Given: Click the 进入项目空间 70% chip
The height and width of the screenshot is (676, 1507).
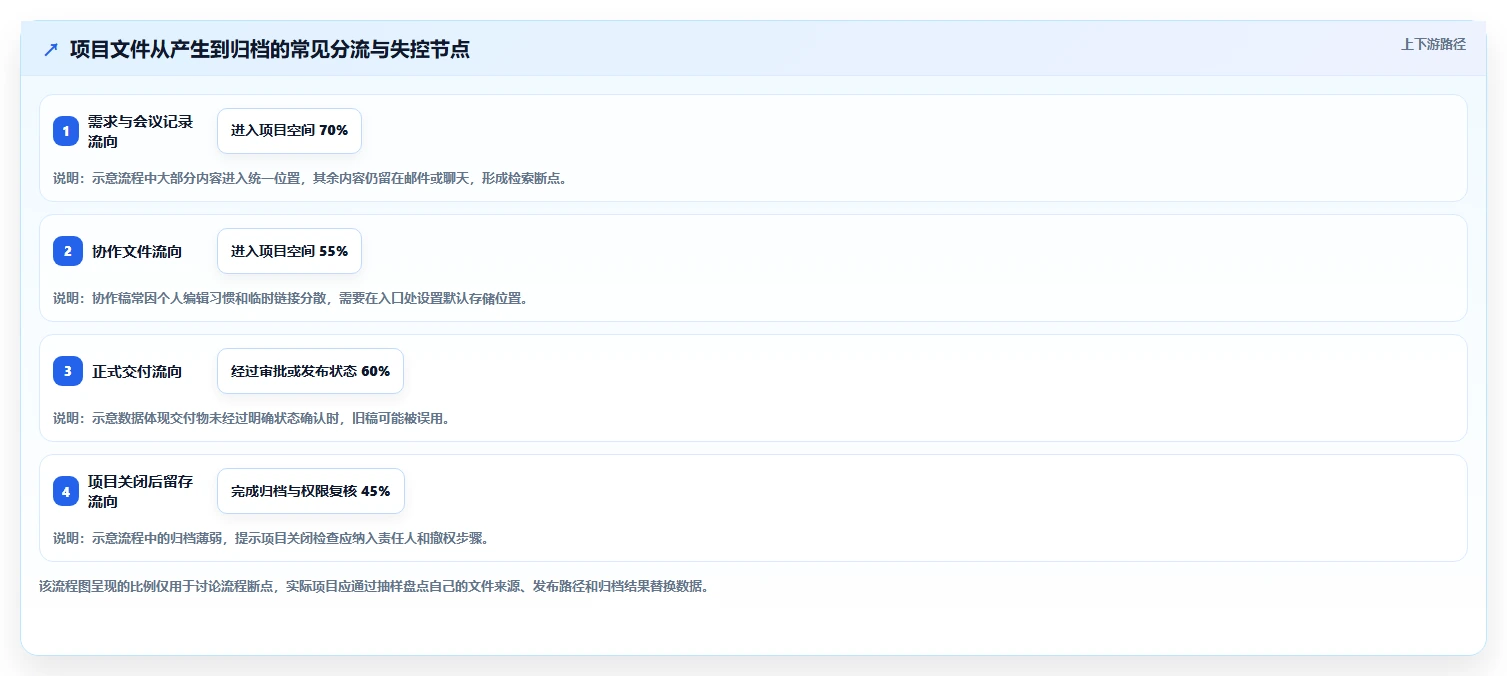Looking at the screenshot, I should tap(289, 131).
